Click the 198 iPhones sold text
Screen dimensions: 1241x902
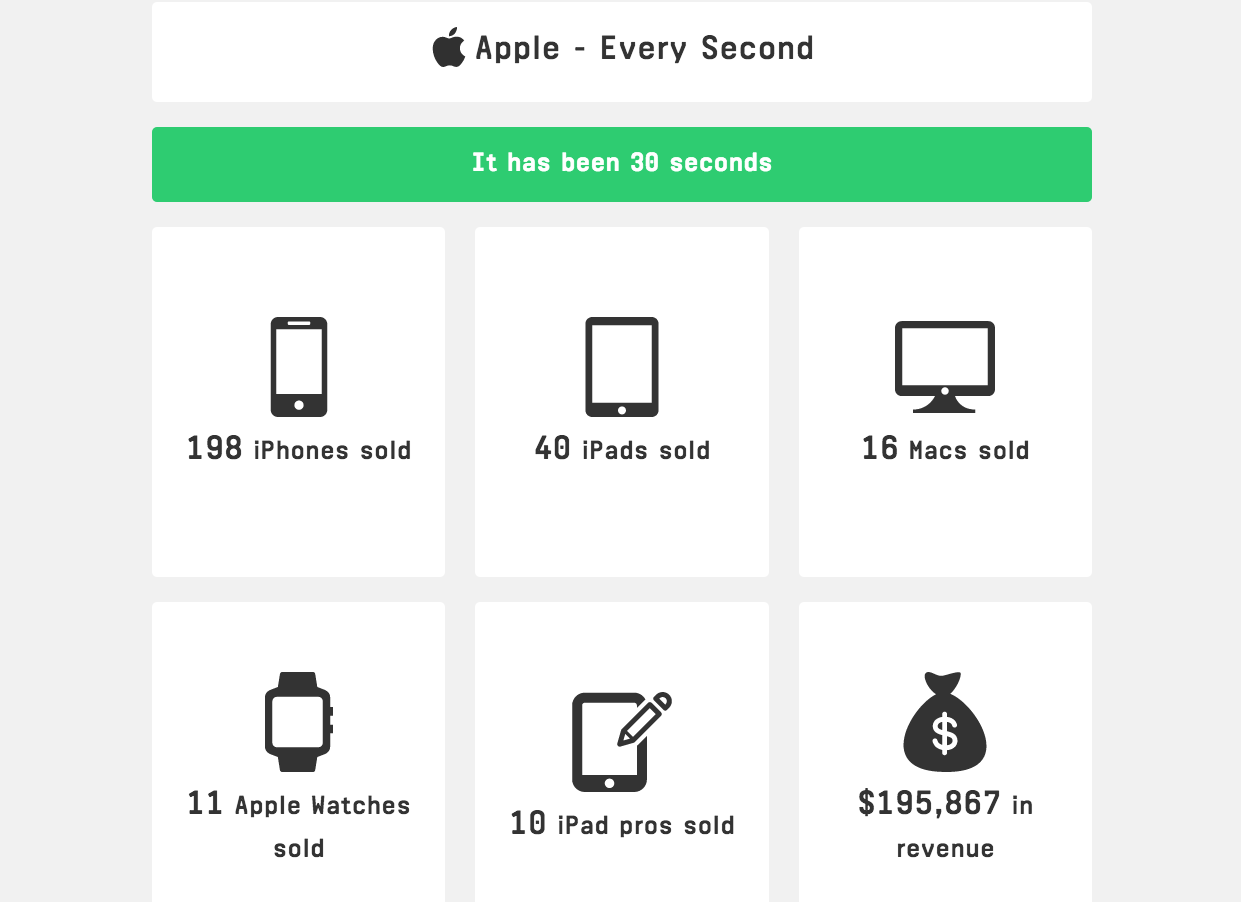[299, 449]
